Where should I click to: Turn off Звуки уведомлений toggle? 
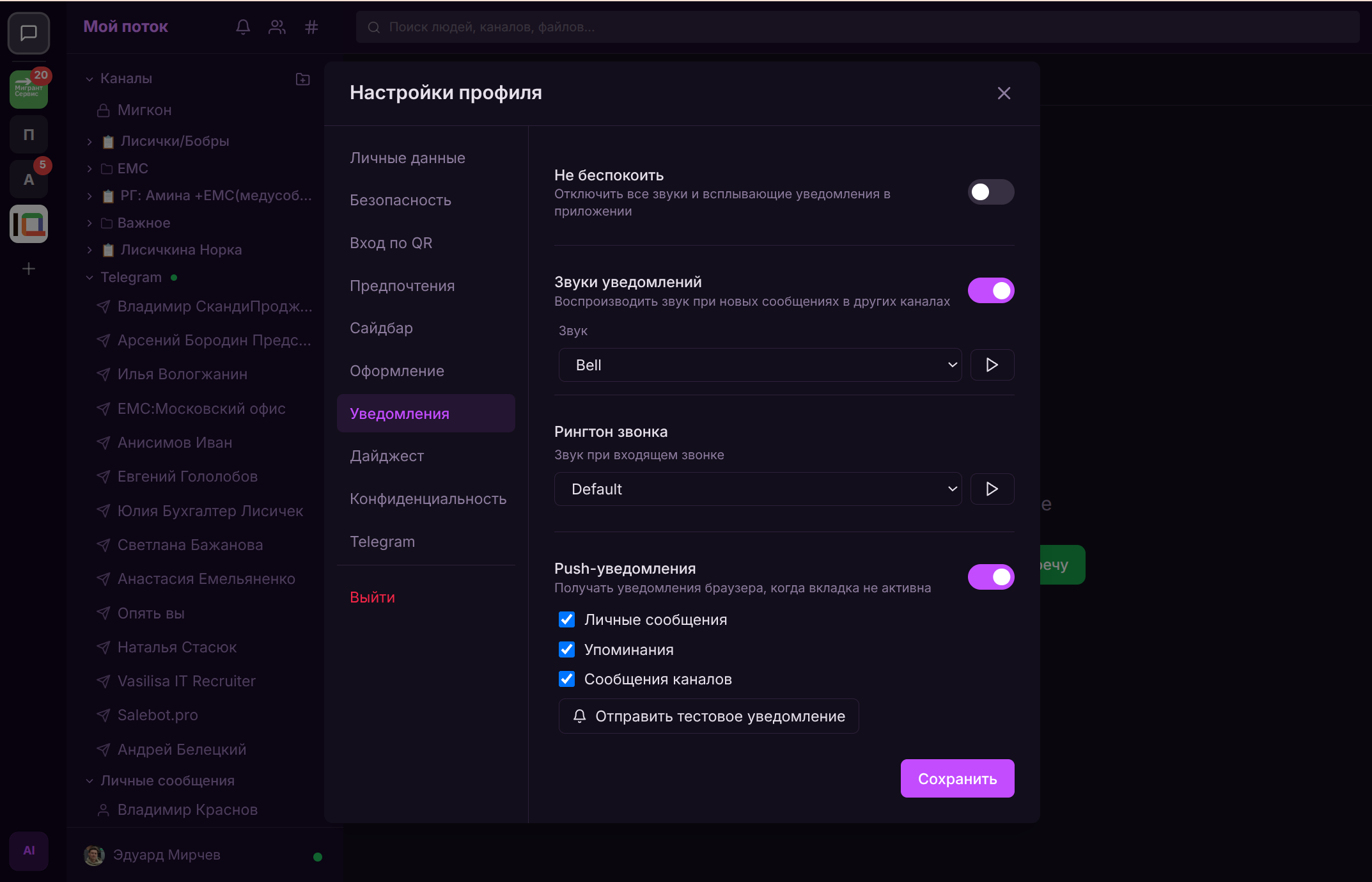coord(990,290)
